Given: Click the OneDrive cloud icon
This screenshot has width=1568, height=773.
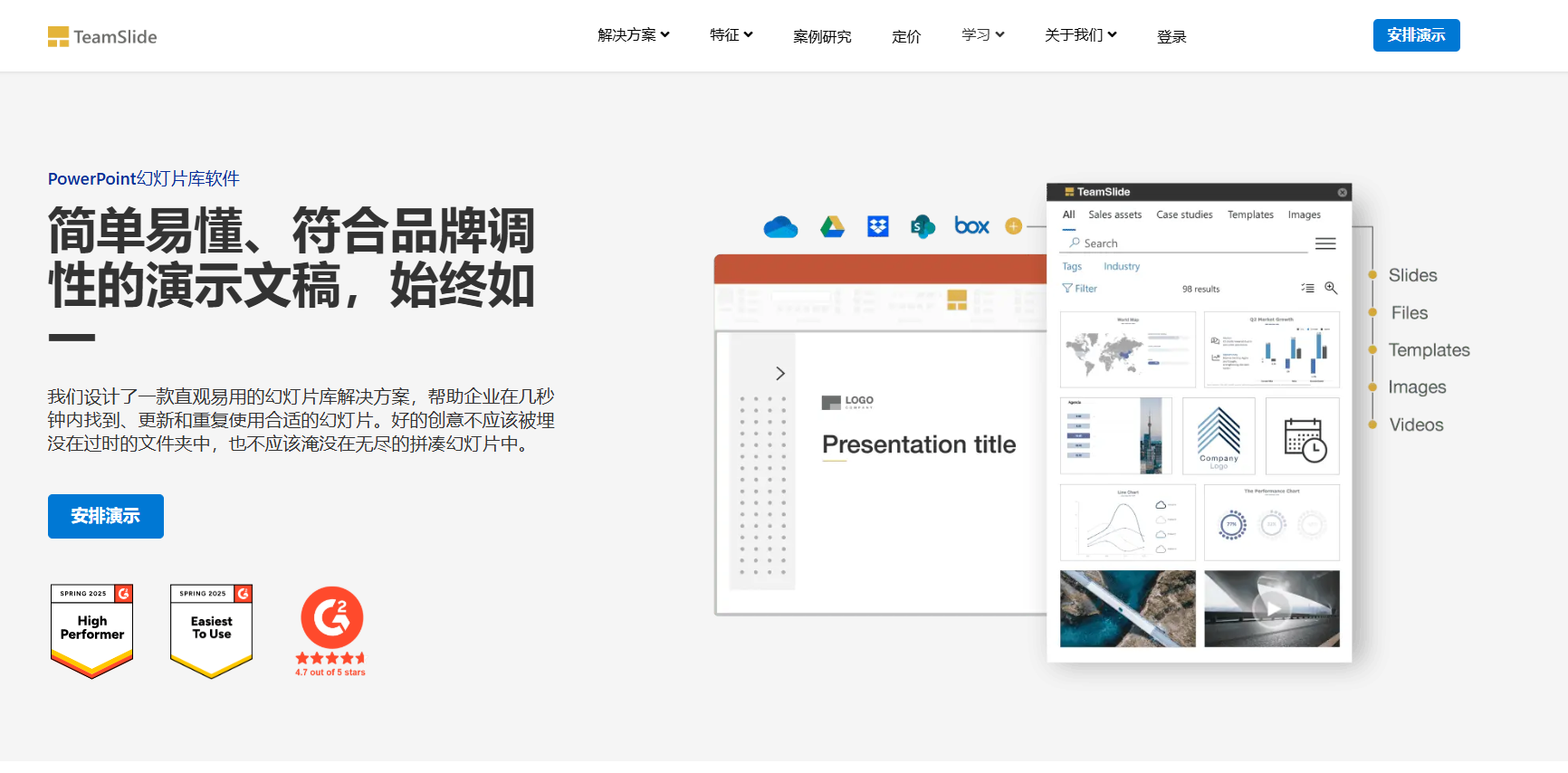Looking at the screenshot, I should tap(780, 226).
